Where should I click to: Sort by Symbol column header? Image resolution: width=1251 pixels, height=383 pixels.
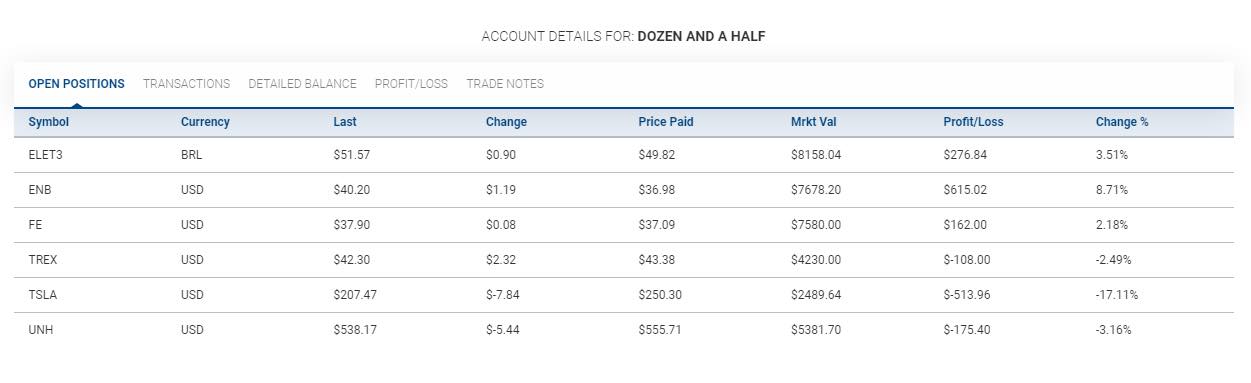coord(48,122)
